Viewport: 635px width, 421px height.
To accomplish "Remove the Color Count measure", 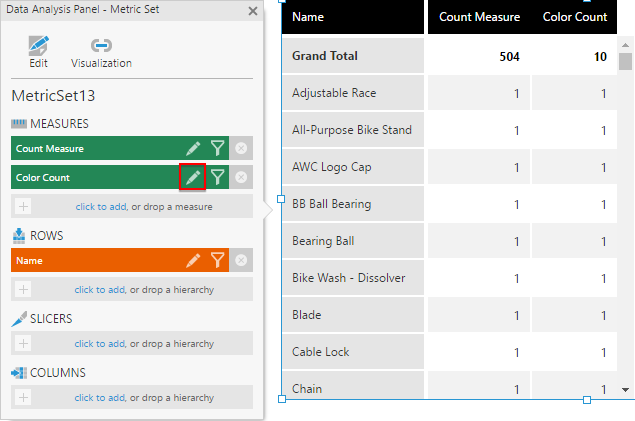I will pyautogui.click(x=241, y=177).
